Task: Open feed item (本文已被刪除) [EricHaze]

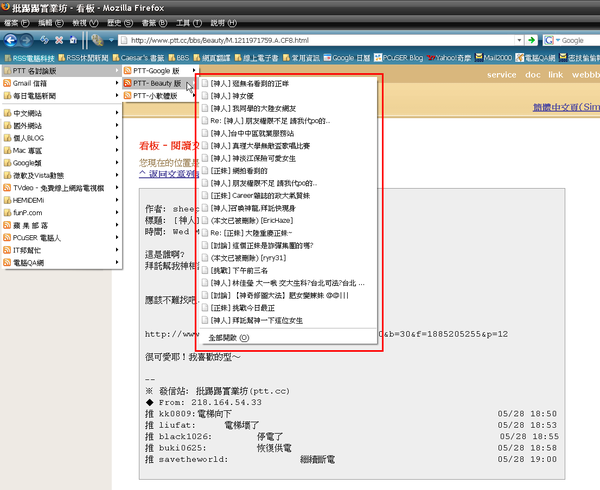Action: [287, 220]
